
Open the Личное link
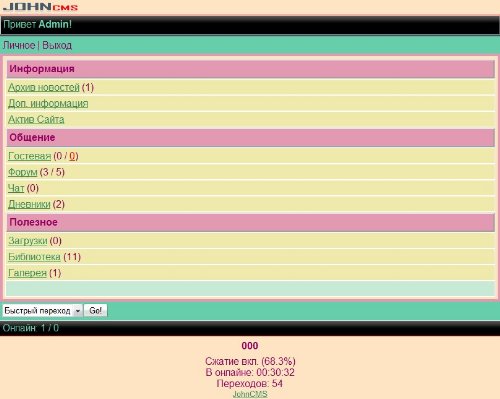pyautogui.click(x=19, y=45)
